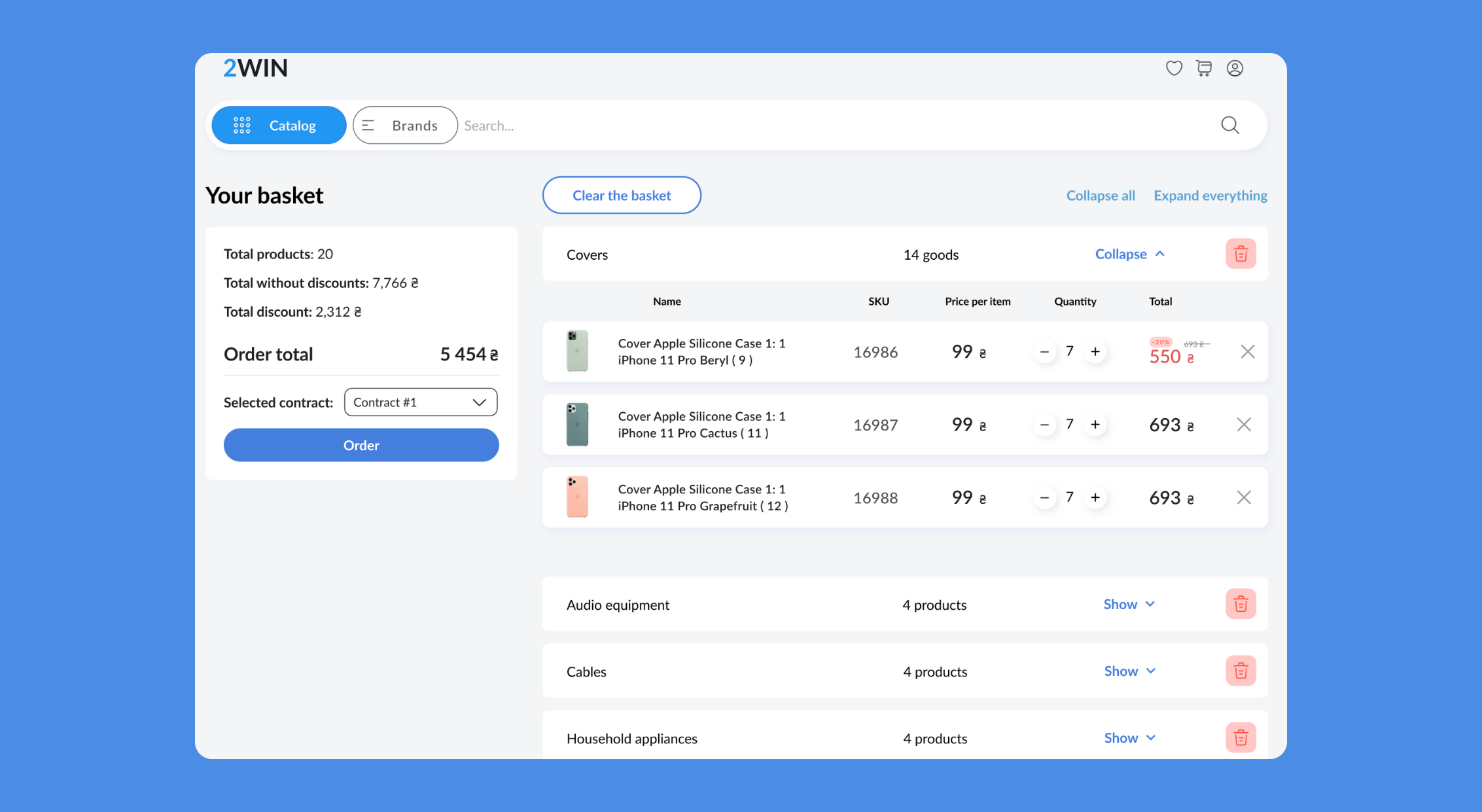Open the user account profile icon

pos(1235,68)
